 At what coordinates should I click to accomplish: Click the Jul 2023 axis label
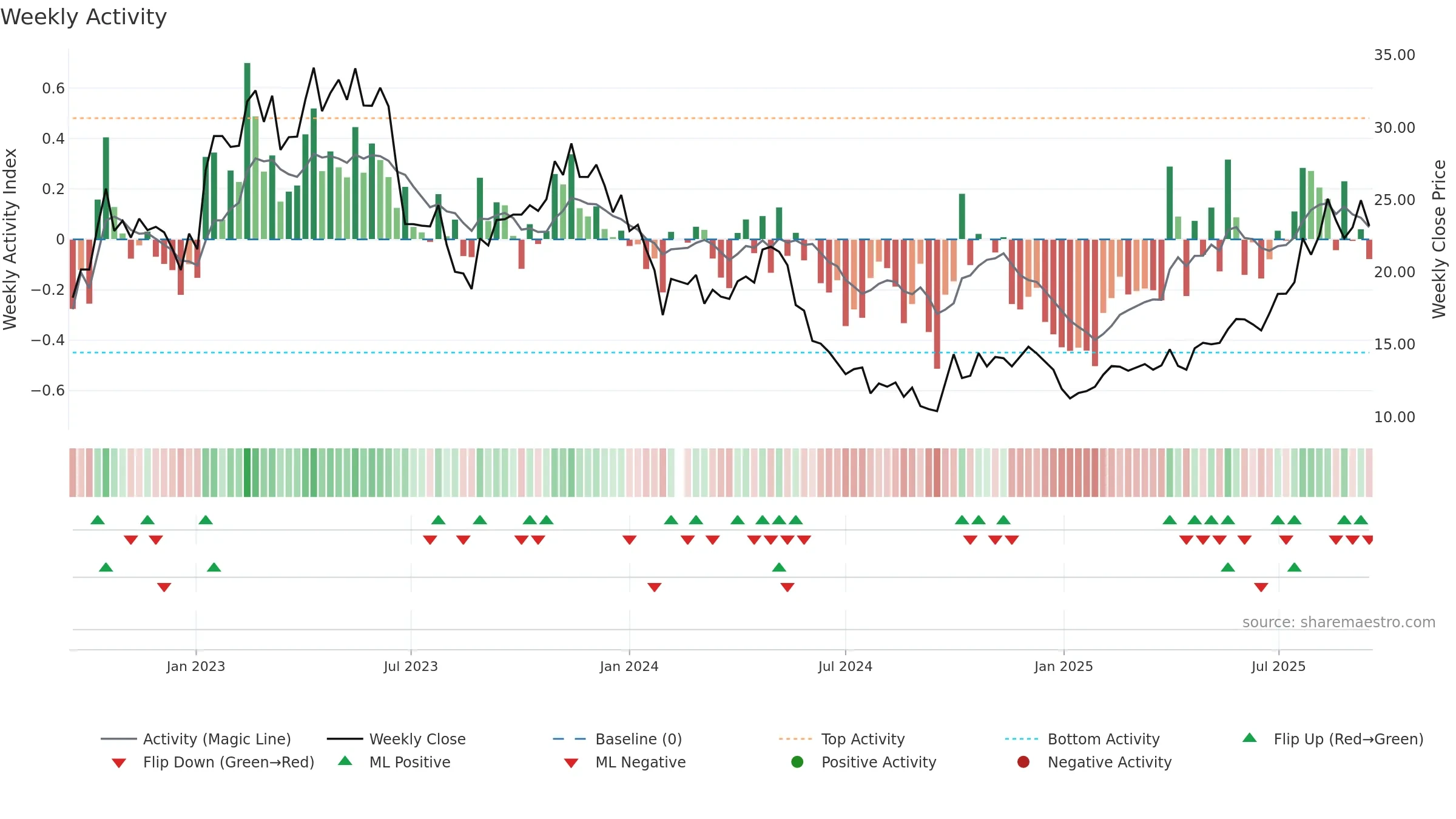click(x=411, y=666)
